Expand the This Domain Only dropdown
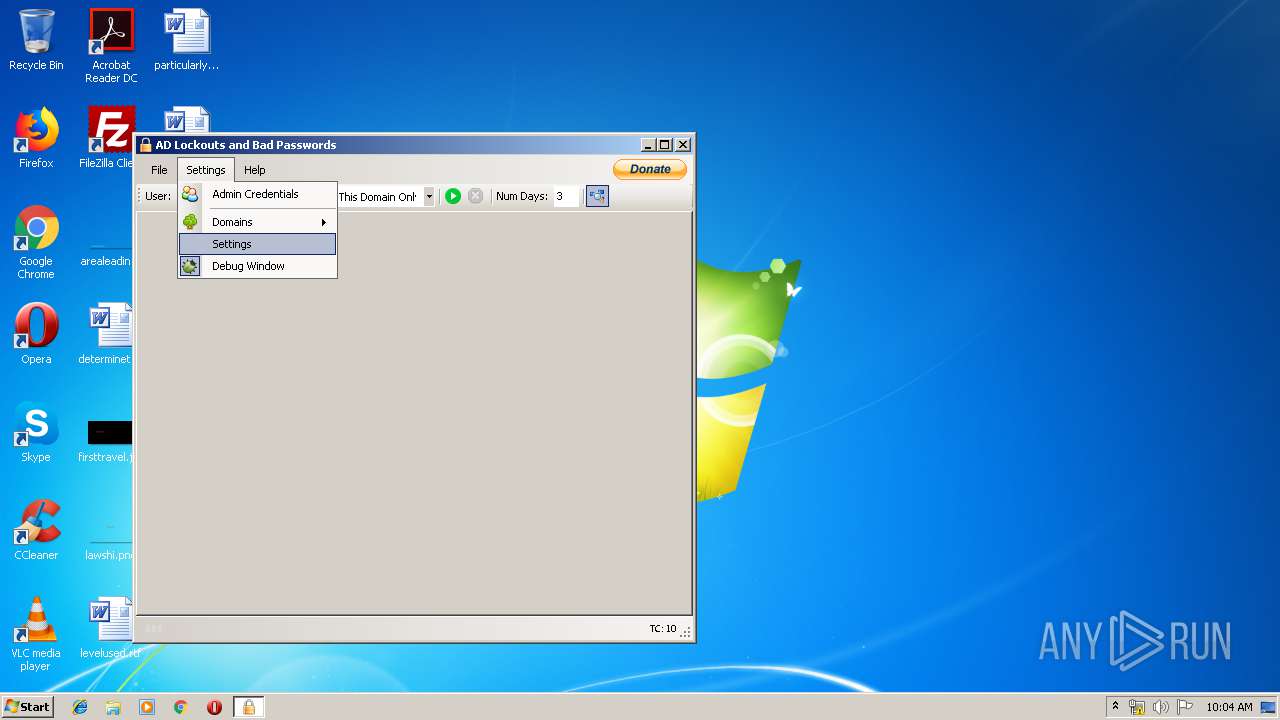 coord(429,197)
